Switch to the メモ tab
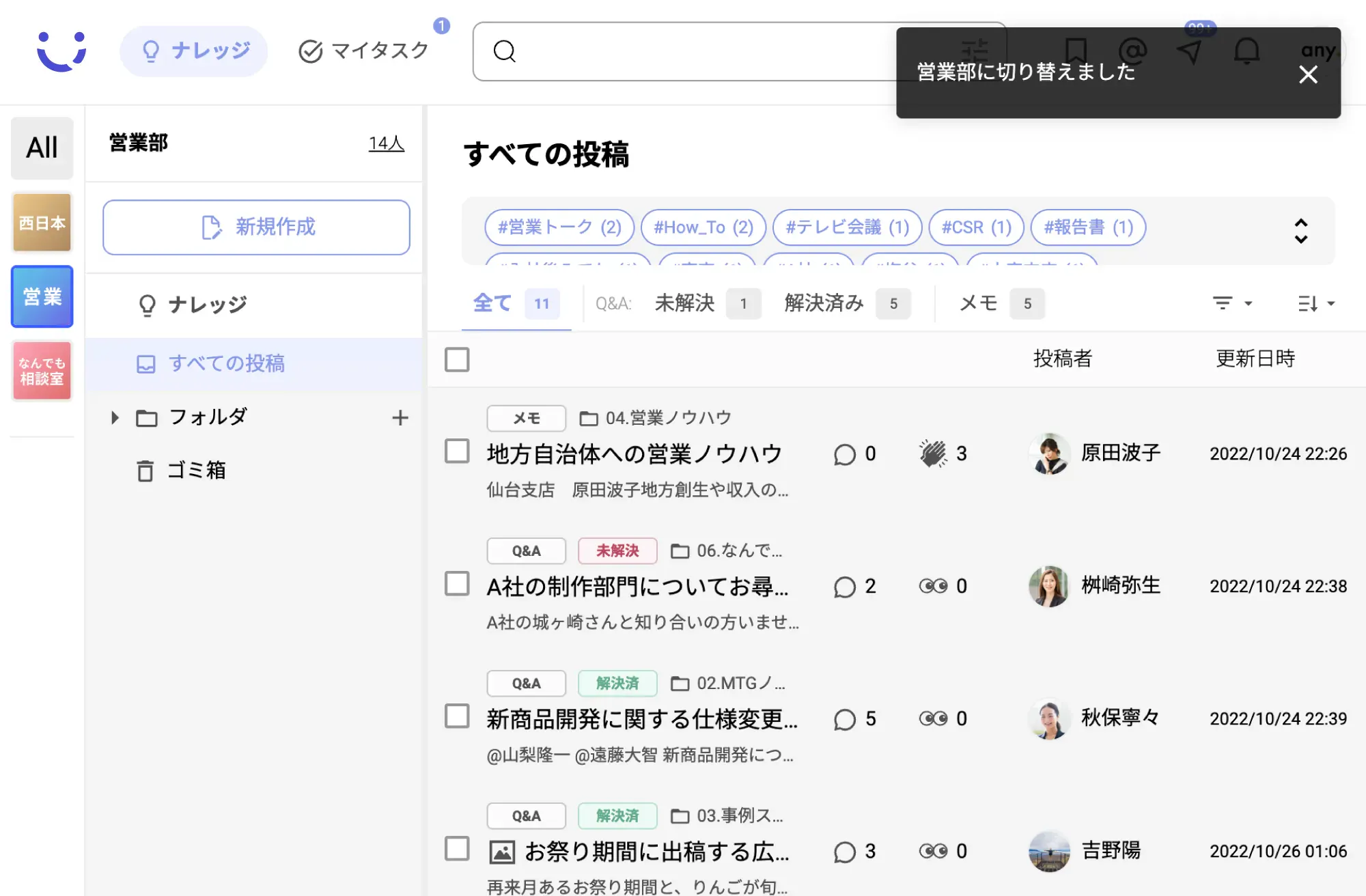The width and height of the screenshot is (1366, 896). [979, 303]
